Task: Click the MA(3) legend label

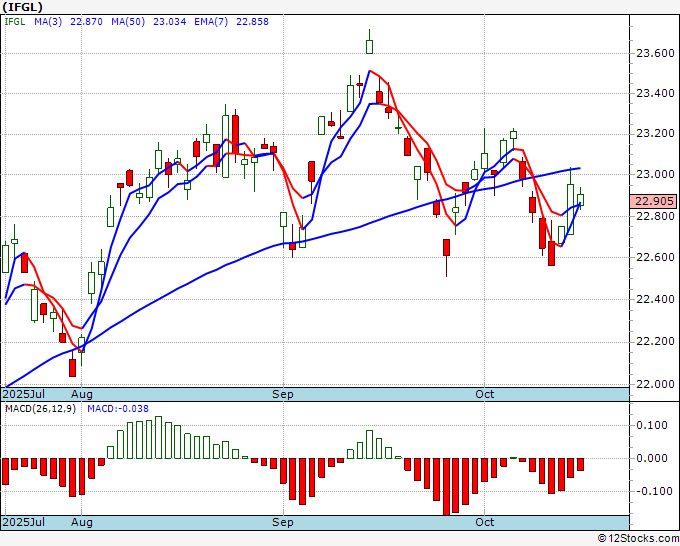Action: pyautogui.click(x=48, y=21)
